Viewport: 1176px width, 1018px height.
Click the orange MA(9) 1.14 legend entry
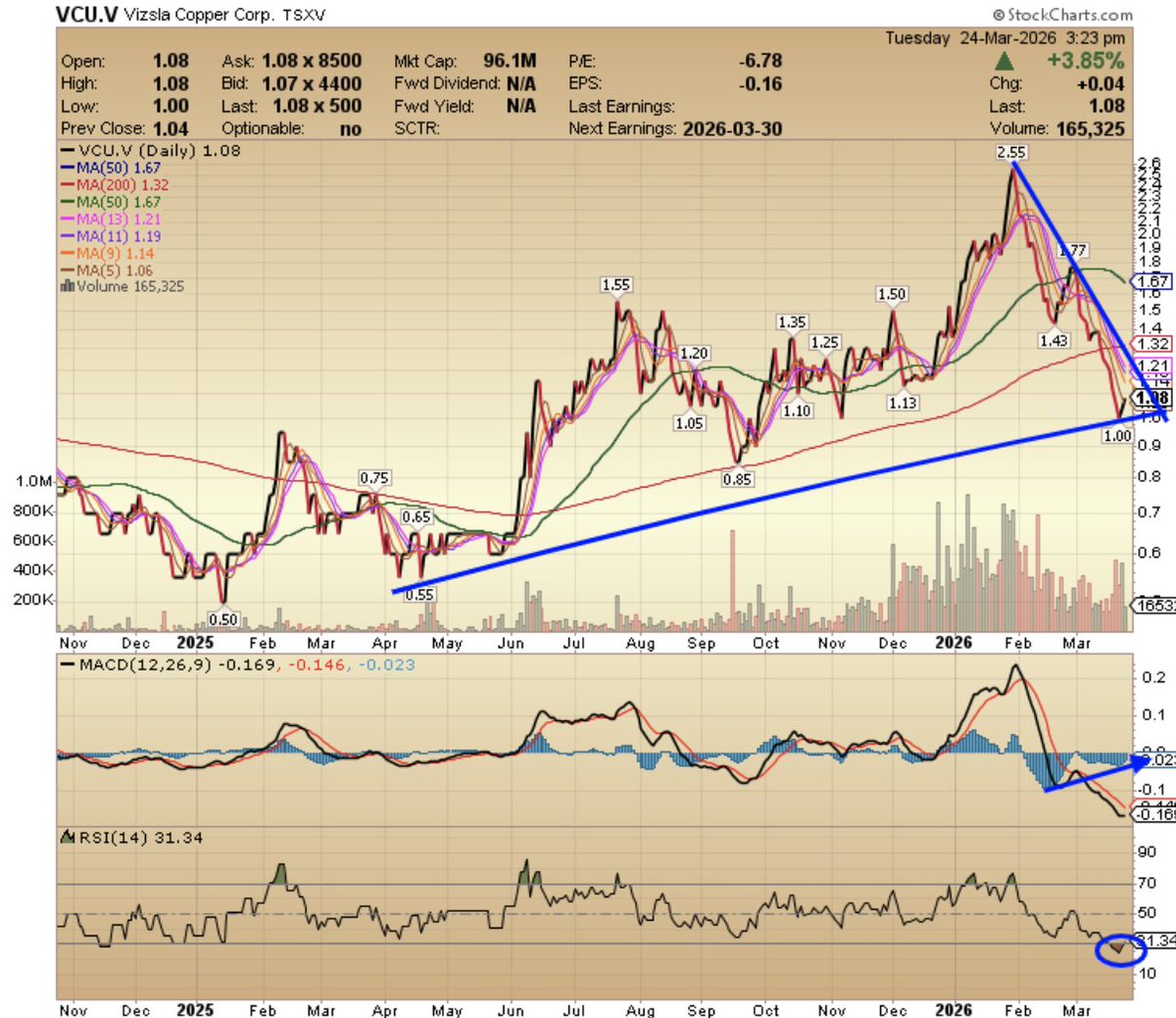tap(107, 253)
